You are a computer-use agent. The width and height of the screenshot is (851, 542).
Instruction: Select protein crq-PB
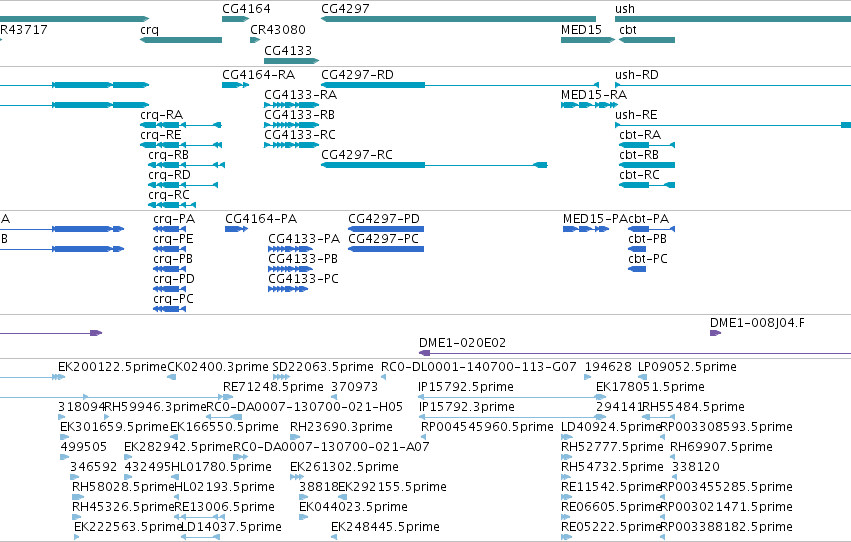pos(173,259)
